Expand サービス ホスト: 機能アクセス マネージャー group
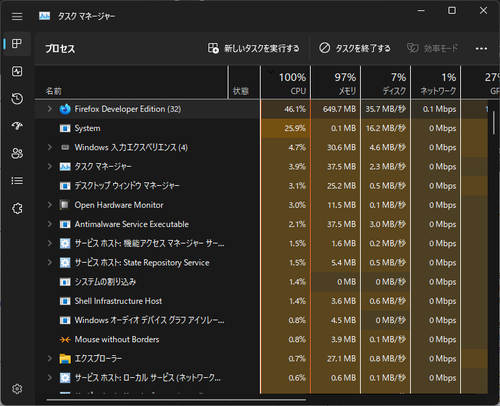Image resolution: width=500 pixels, height=406 pixels. (x=50, y=243)
